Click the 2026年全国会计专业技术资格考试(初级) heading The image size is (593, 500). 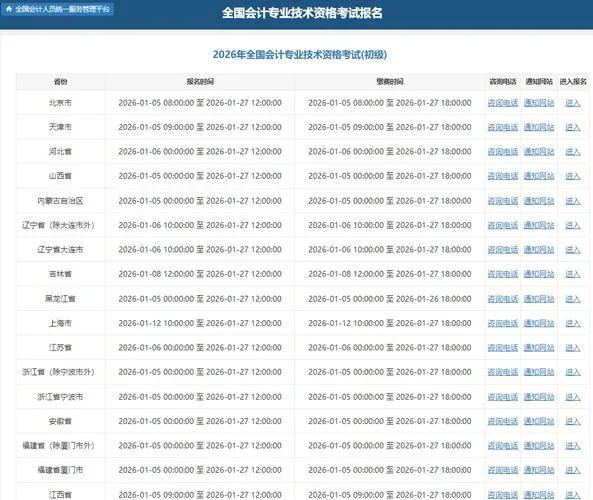300,54
